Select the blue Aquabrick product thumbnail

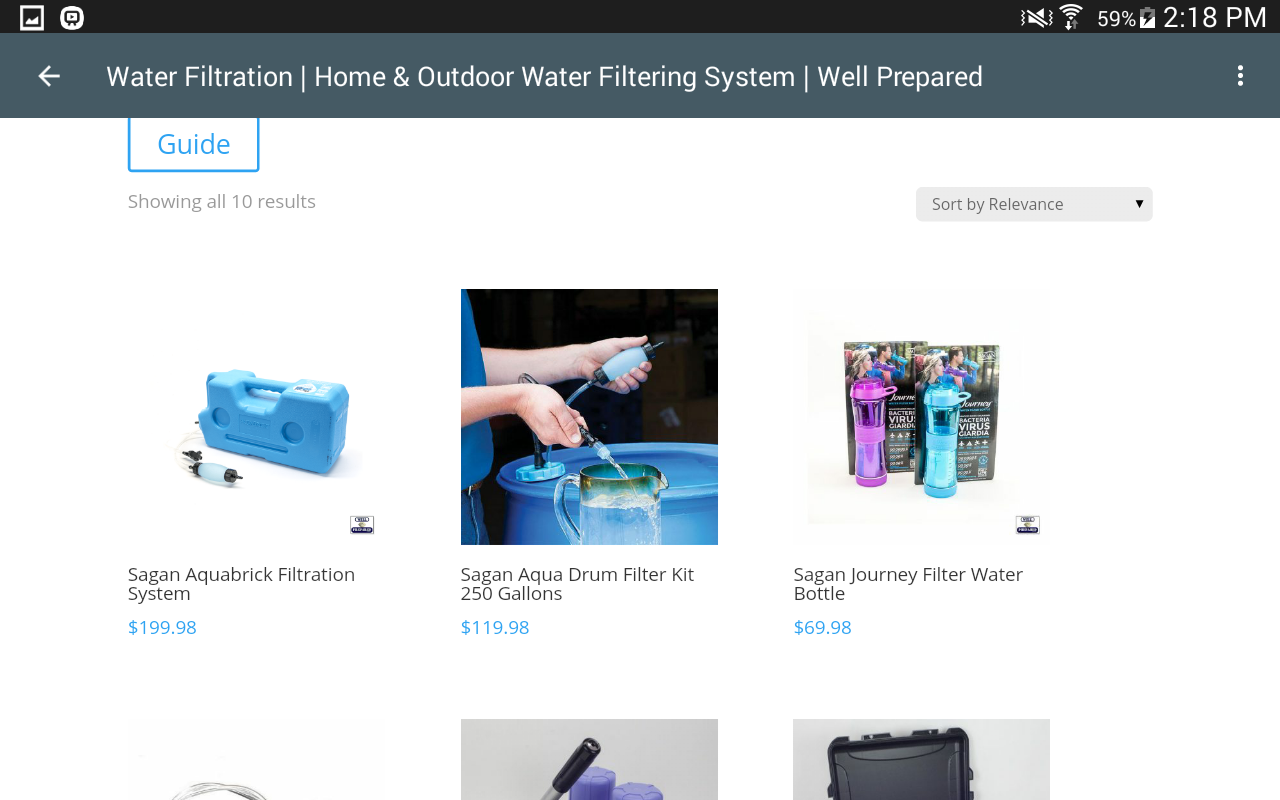pyautogui.click(x=256, y=417)
